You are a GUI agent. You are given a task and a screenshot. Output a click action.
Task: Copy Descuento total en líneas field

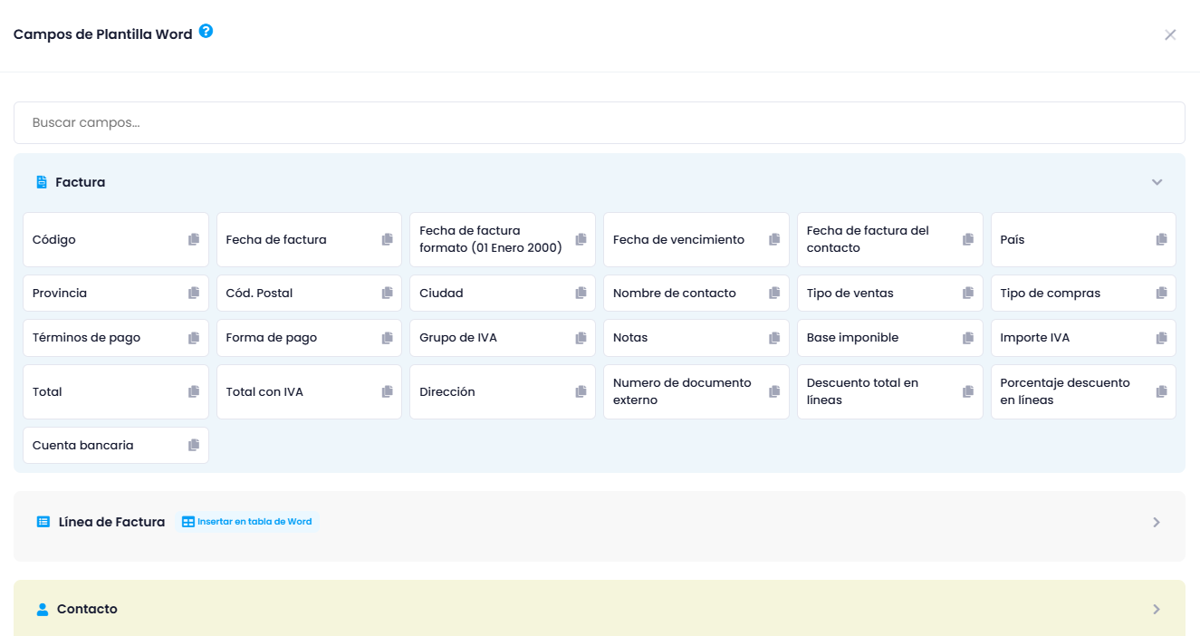click(968, 392)
